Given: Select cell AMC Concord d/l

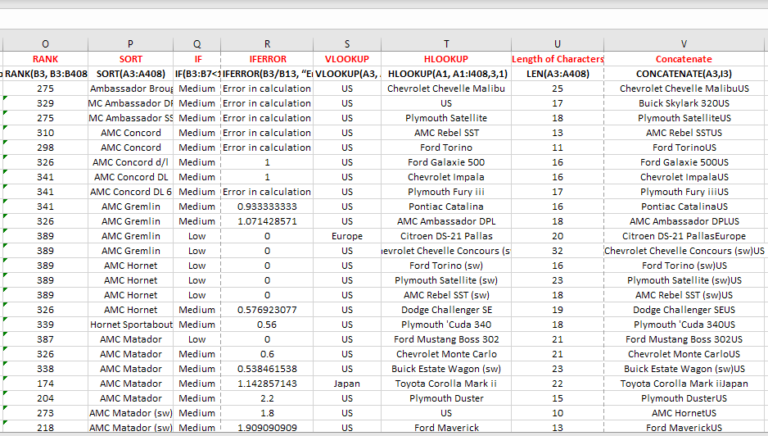Looking at the screenshot, I should pos(131,162).
